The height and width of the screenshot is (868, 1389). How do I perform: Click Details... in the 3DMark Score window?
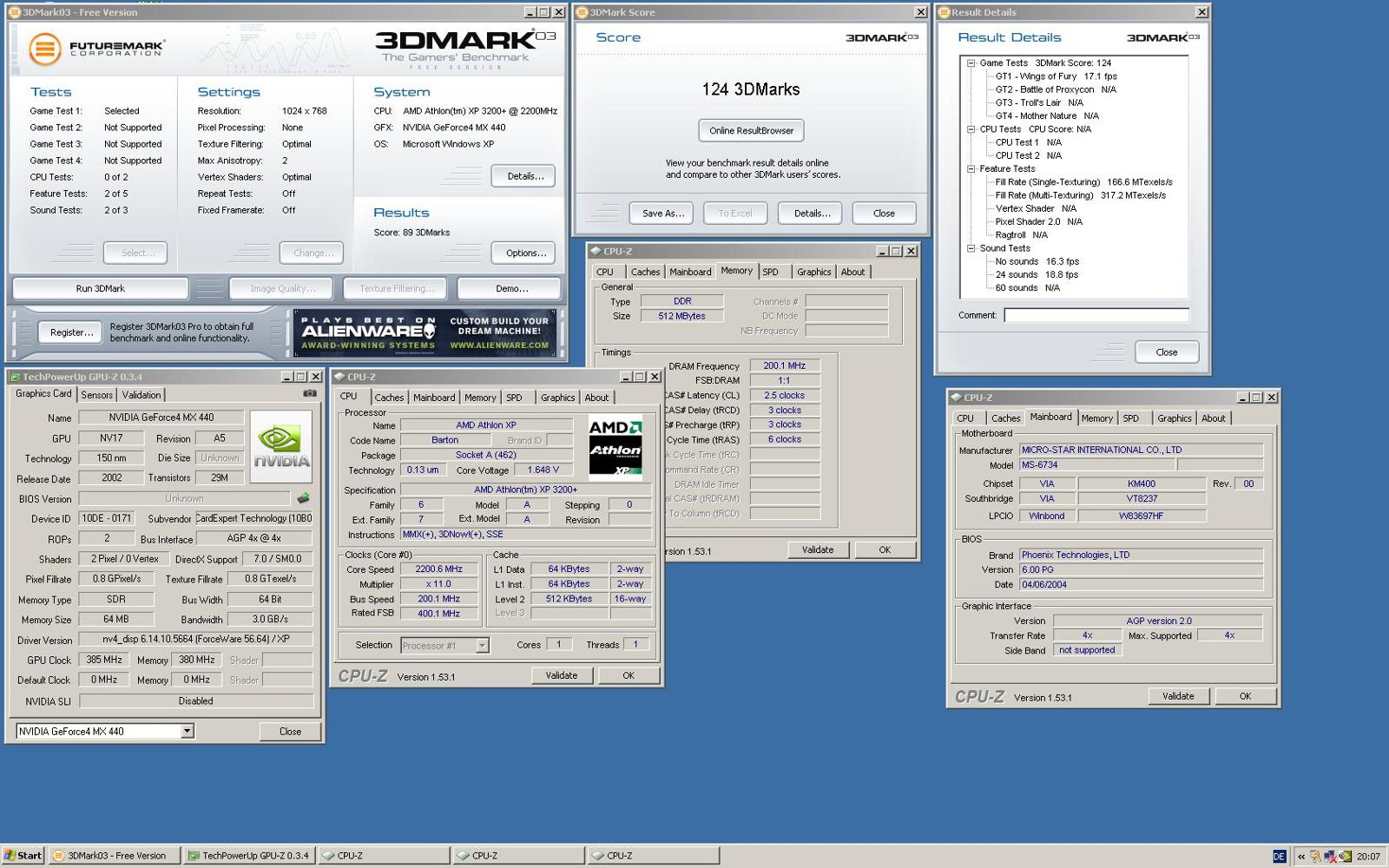pyautogui.click(x=812, y=214)
